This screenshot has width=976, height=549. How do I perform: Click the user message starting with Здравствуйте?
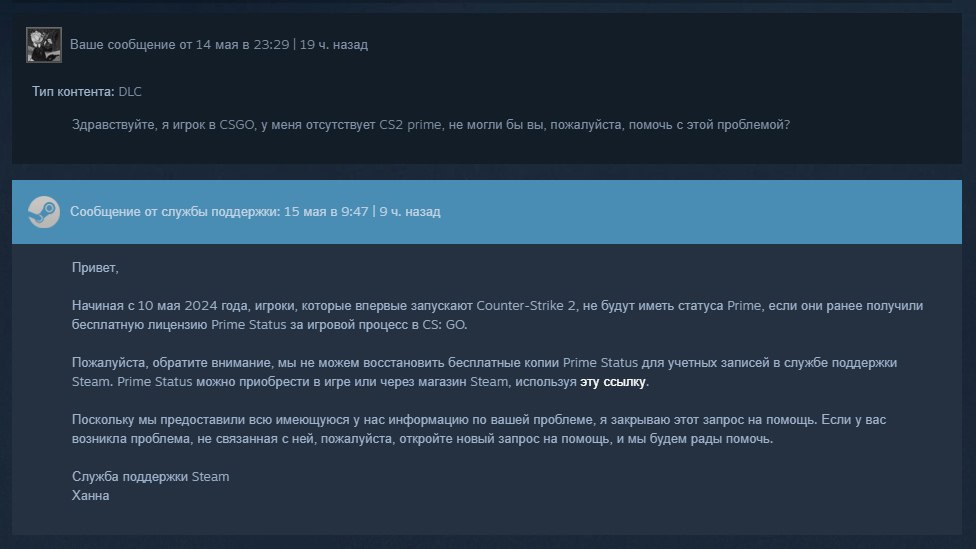tap(431, 124)
